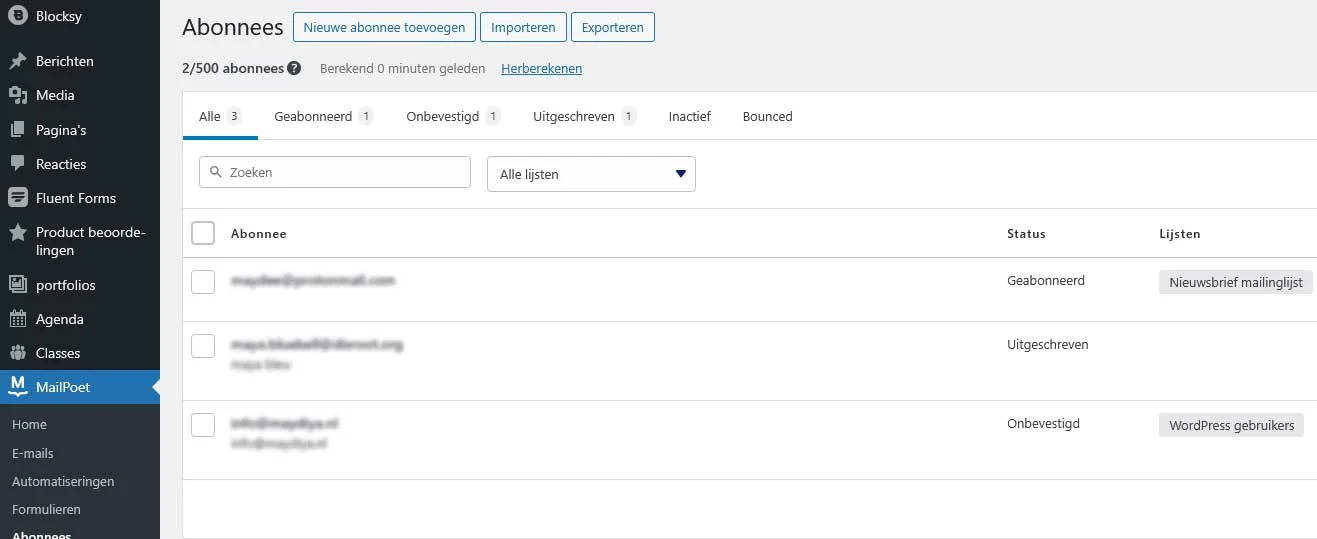This screenshot has width=1317, height=539.
Task: Open the Bounced tab
Action: [x=767, y=117]
